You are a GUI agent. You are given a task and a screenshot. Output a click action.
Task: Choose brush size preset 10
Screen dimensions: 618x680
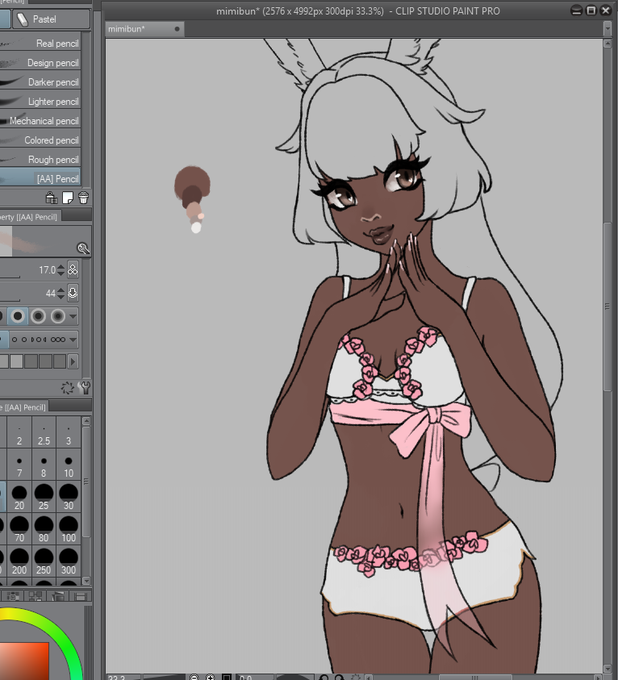coord(68,466)
